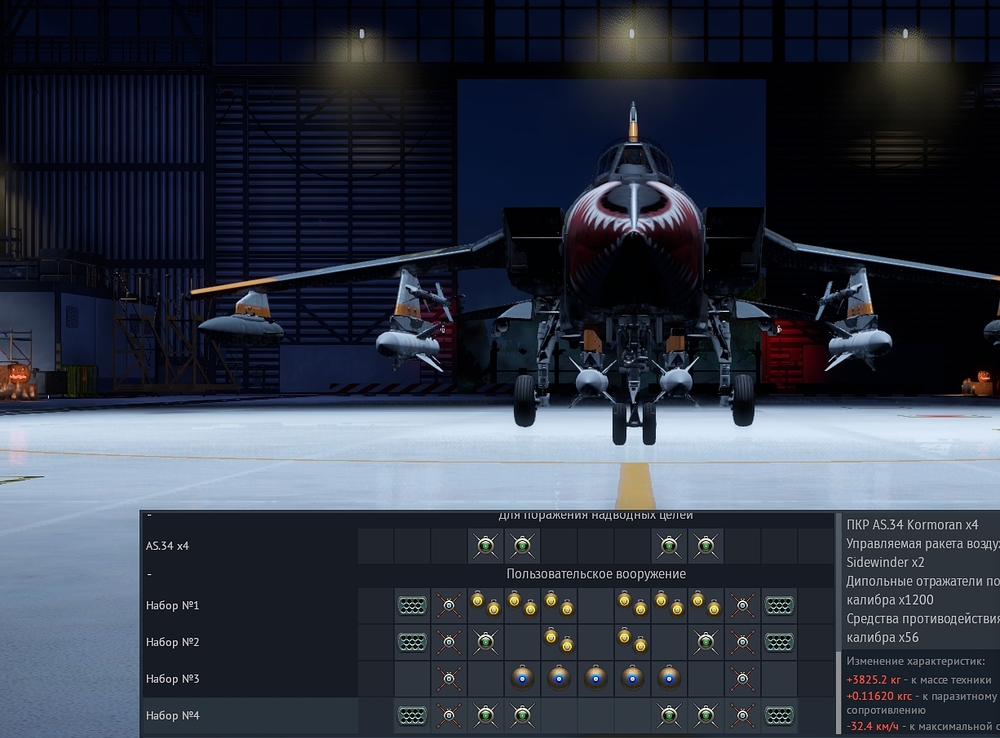Click the Изменение характеристик heading
1000x738 pixels.
(915, 661)
